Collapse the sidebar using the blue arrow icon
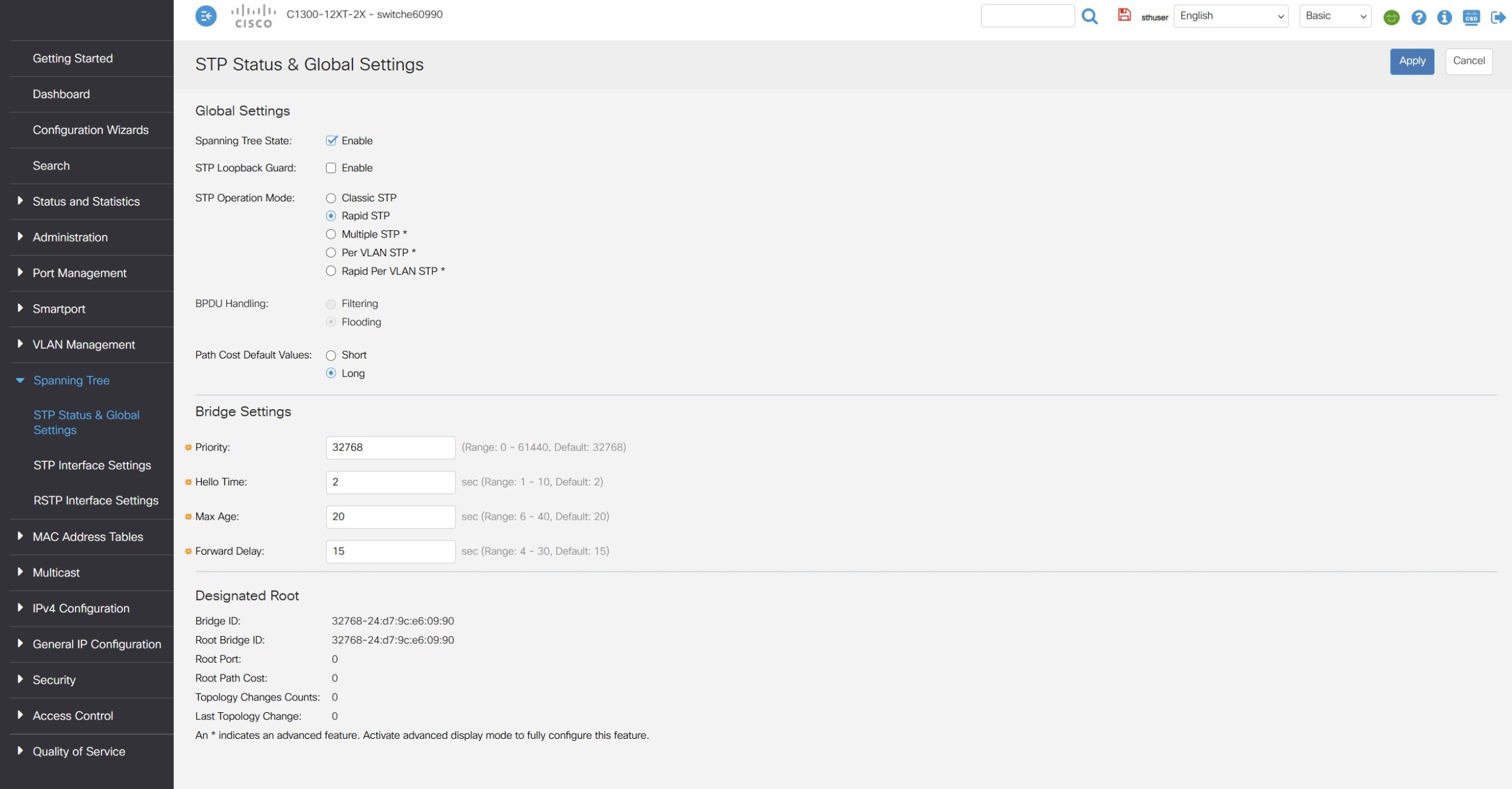The image size is (1512, 789). 206,16
